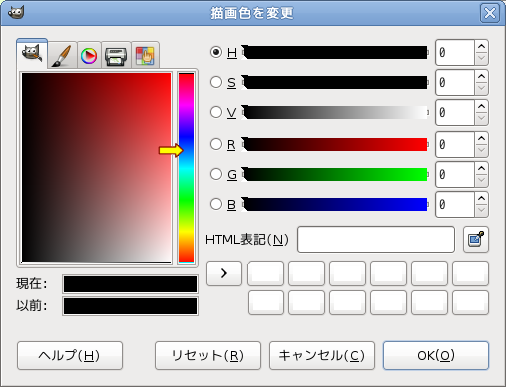The image size is (506, 387).
Task: Select the B blue radio button
Action: (216, 204)
